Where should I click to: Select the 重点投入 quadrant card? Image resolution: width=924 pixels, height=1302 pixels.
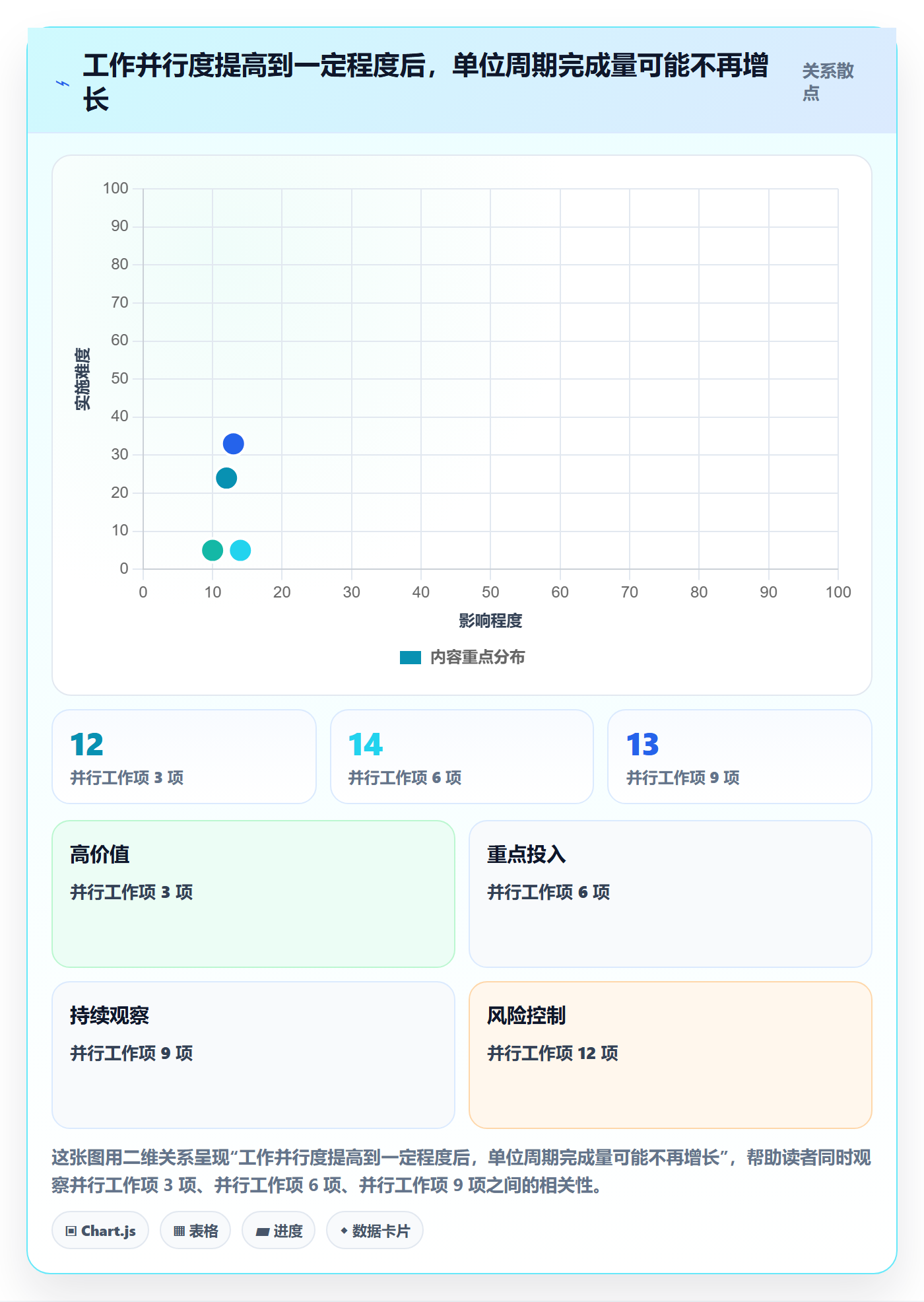(x=671, y=894)
